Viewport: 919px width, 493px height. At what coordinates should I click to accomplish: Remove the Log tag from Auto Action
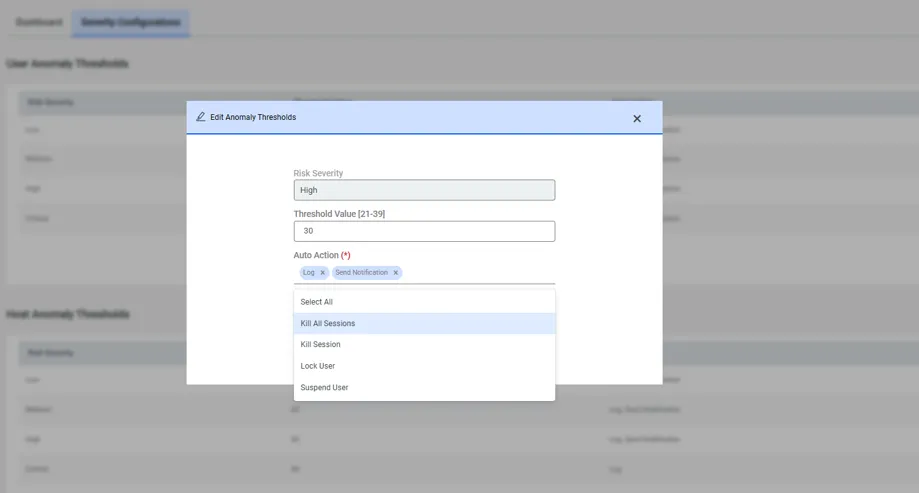point(322,273)
